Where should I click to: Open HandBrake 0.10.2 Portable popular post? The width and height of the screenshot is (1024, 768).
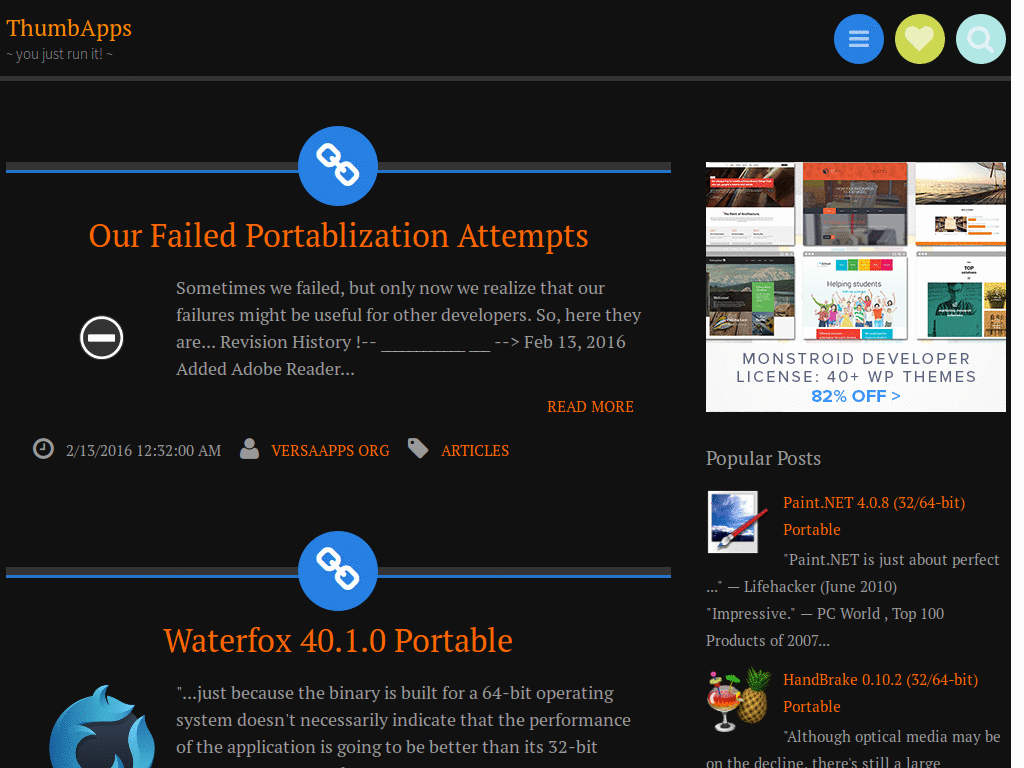[x=880, y=693]
